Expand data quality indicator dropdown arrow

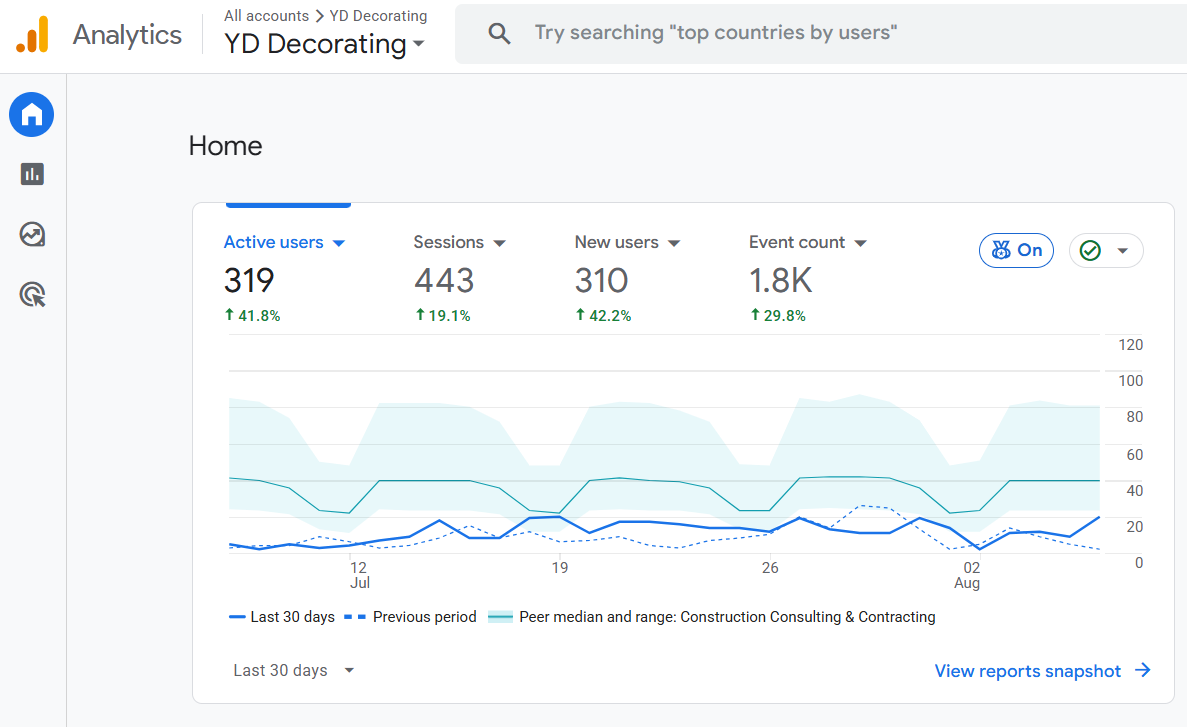(1123, 251)
